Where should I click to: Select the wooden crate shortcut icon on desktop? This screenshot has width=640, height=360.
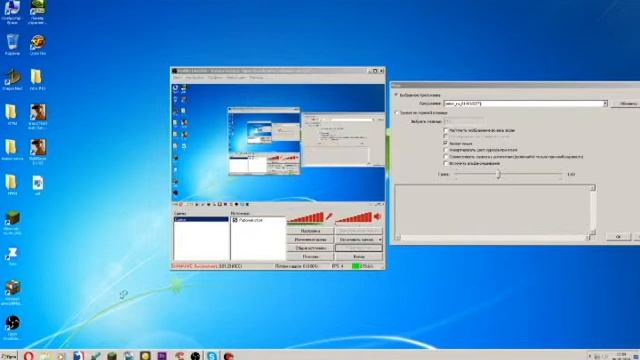tap(13, 288)
